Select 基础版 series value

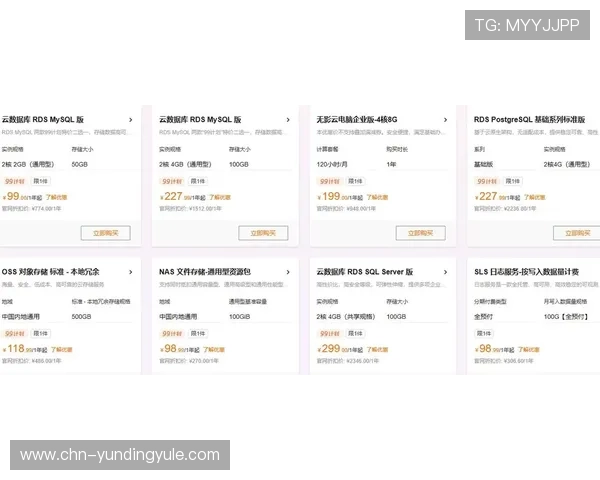click(483, 165)
